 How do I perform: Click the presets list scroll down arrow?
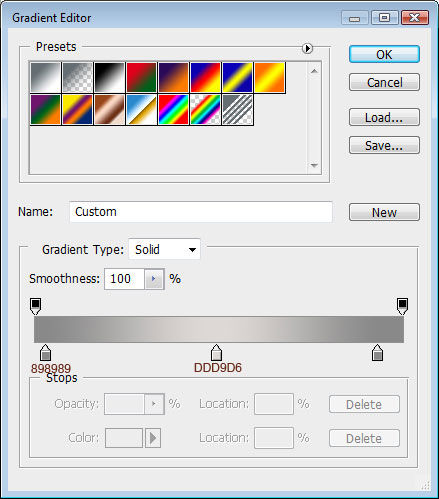pos(314,165)
